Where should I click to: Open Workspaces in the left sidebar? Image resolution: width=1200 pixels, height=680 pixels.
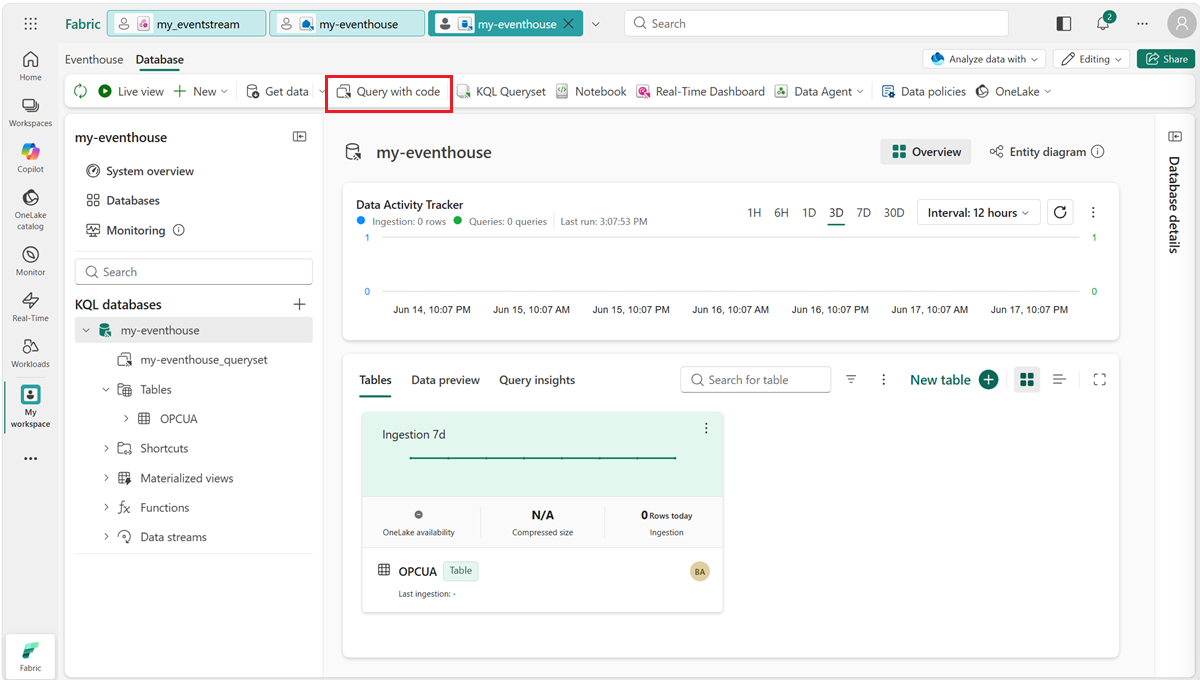pos(30,112)
